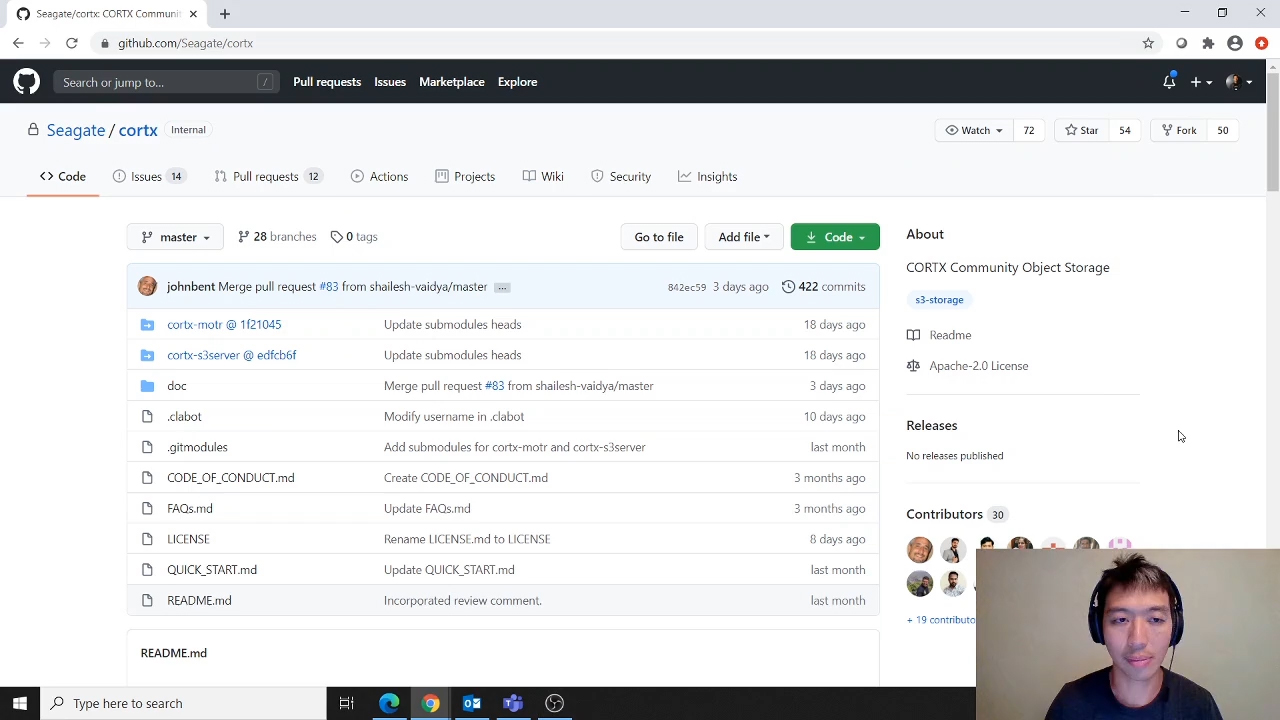The width and height of the screenshot is (1280, 720).
Task: Click the Search or jump to field
Action: (166, 82)
